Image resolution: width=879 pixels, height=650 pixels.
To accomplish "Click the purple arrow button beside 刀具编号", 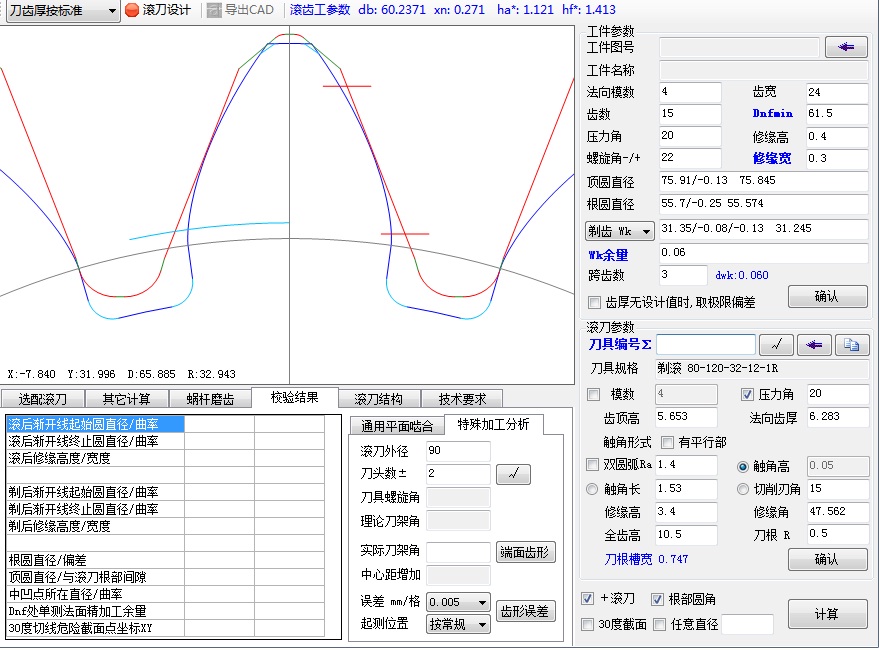I will (x=813, y=345).
